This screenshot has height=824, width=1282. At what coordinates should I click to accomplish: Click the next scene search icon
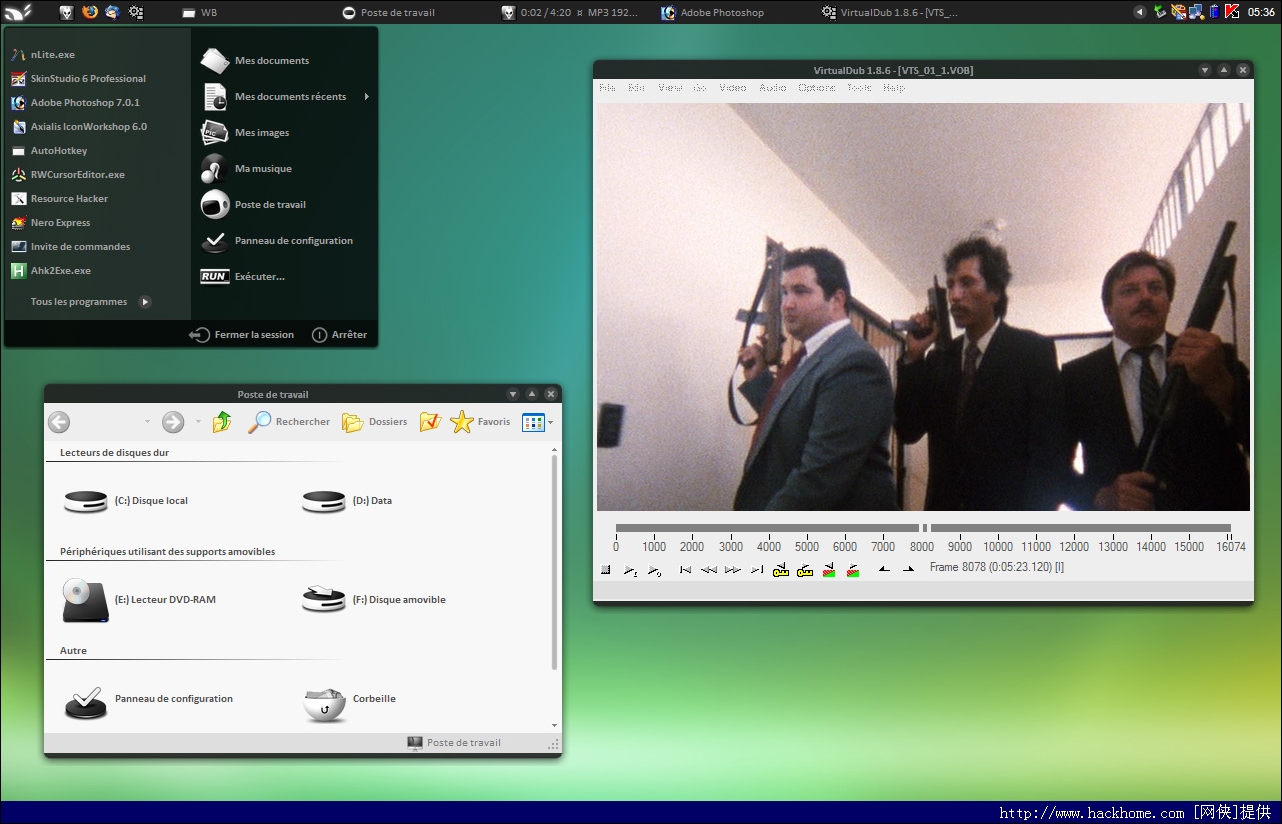pyautogui.click(x=853, y=569)
